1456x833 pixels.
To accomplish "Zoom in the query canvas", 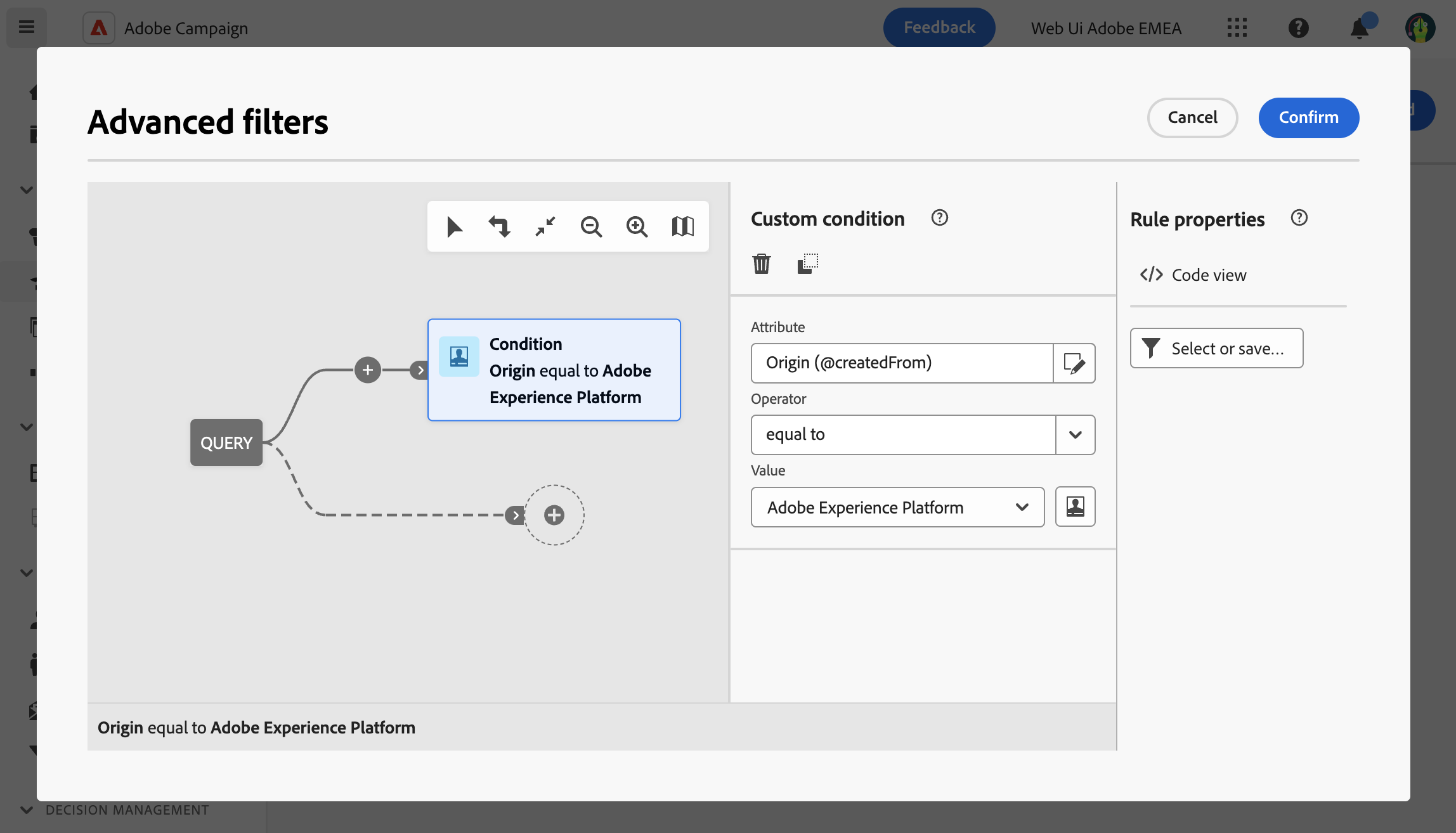I will [637, 226].
